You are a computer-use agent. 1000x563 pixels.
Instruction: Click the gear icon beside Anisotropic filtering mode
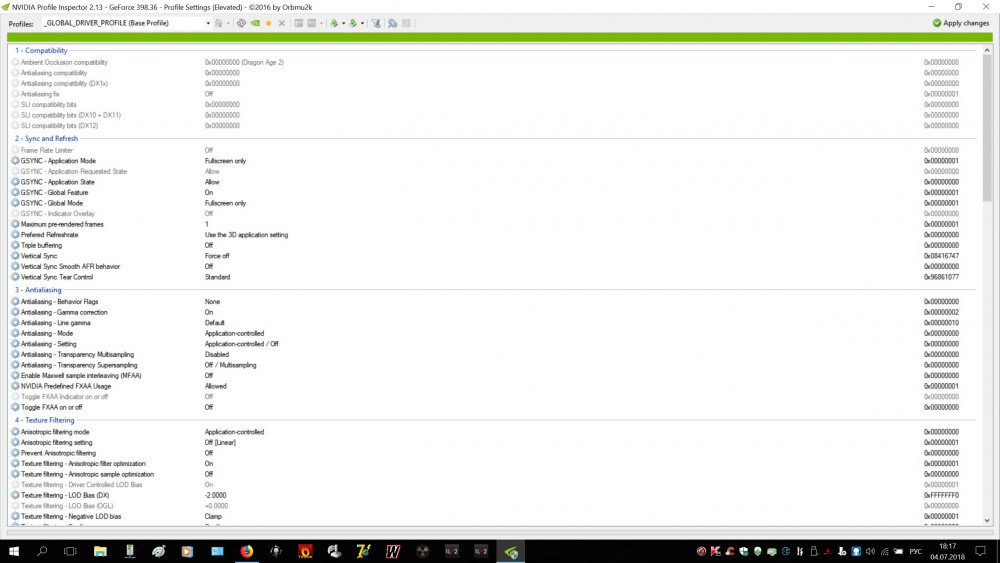pyautogui.click(x=15, y=432)
